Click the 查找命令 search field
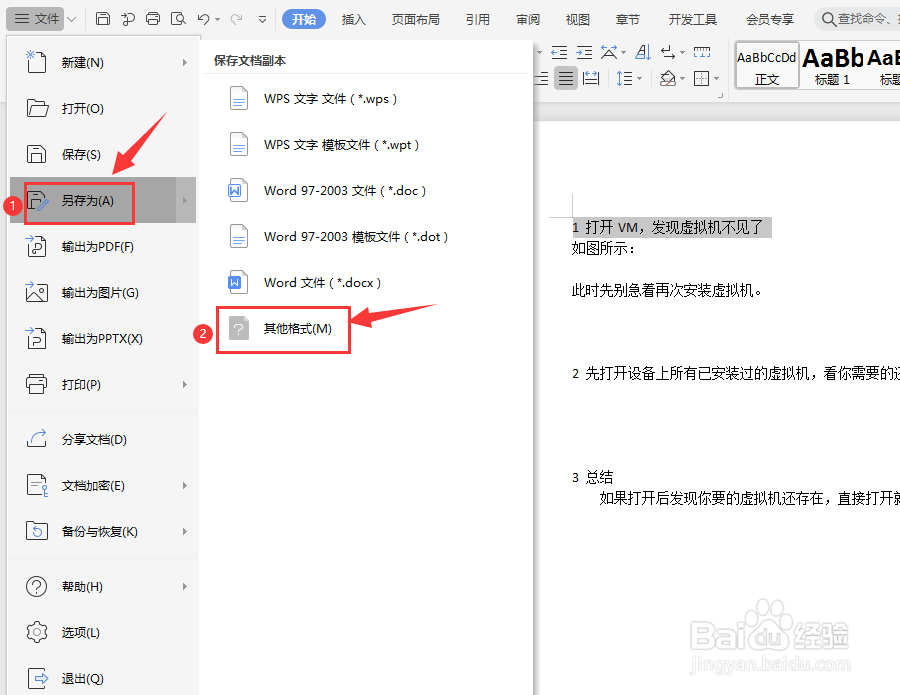The width and height of the screenshot is (900, 695). click(x=857, y=20)
